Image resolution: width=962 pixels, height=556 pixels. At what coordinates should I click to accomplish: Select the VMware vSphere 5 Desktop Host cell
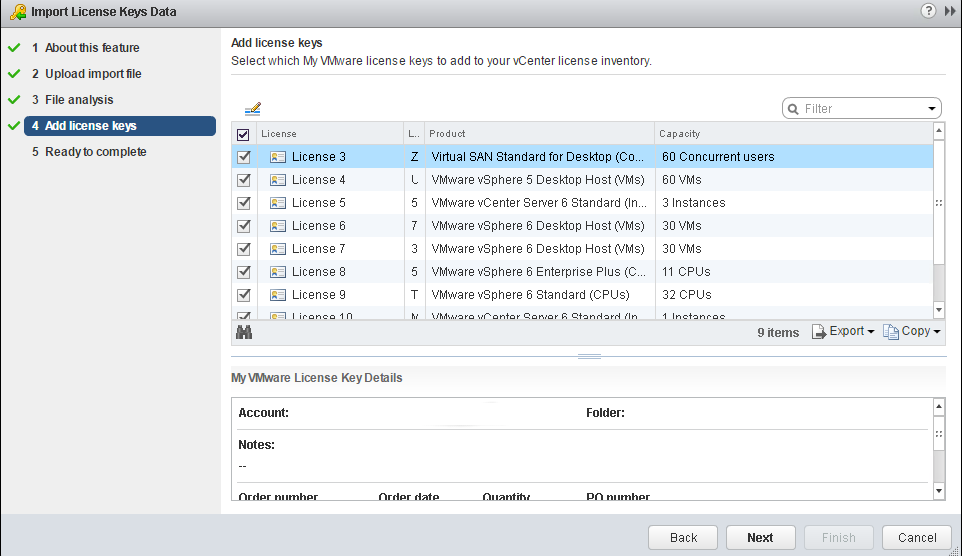(539, 180)
